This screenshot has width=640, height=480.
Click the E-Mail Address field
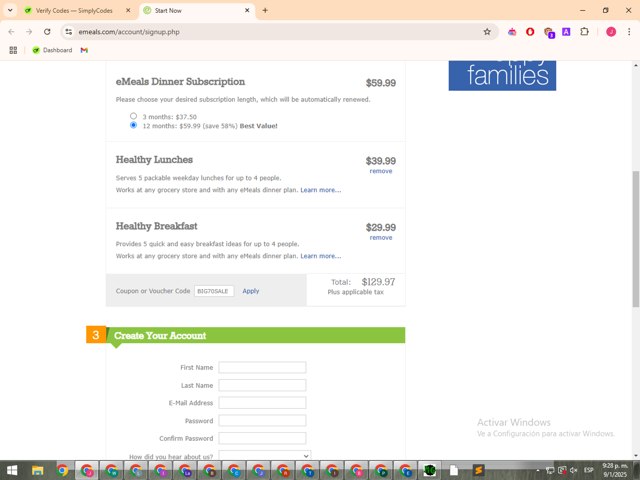click(x=262, y=403)
